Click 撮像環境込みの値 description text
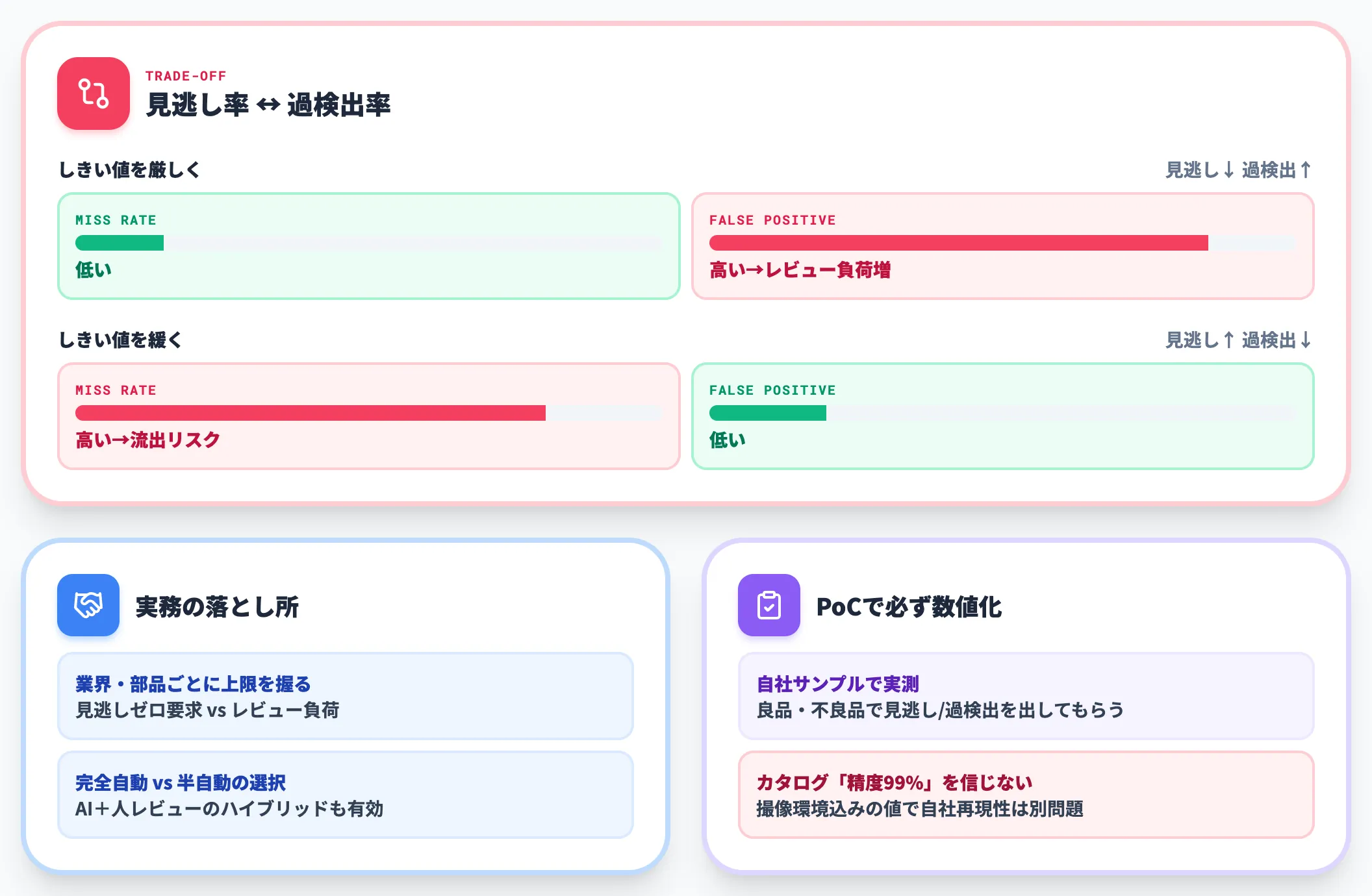Viewport: 1372px width, 896px height. [920, 808]
